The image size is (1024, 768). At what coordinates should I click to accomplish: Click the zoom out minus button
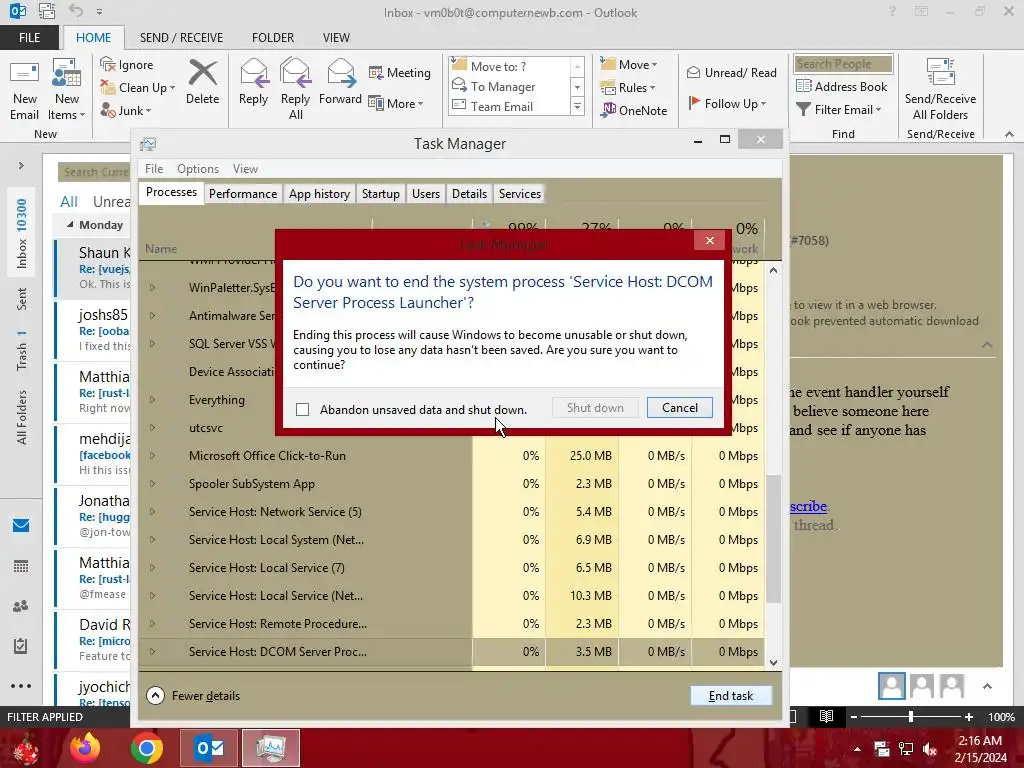tap(853, 716)
